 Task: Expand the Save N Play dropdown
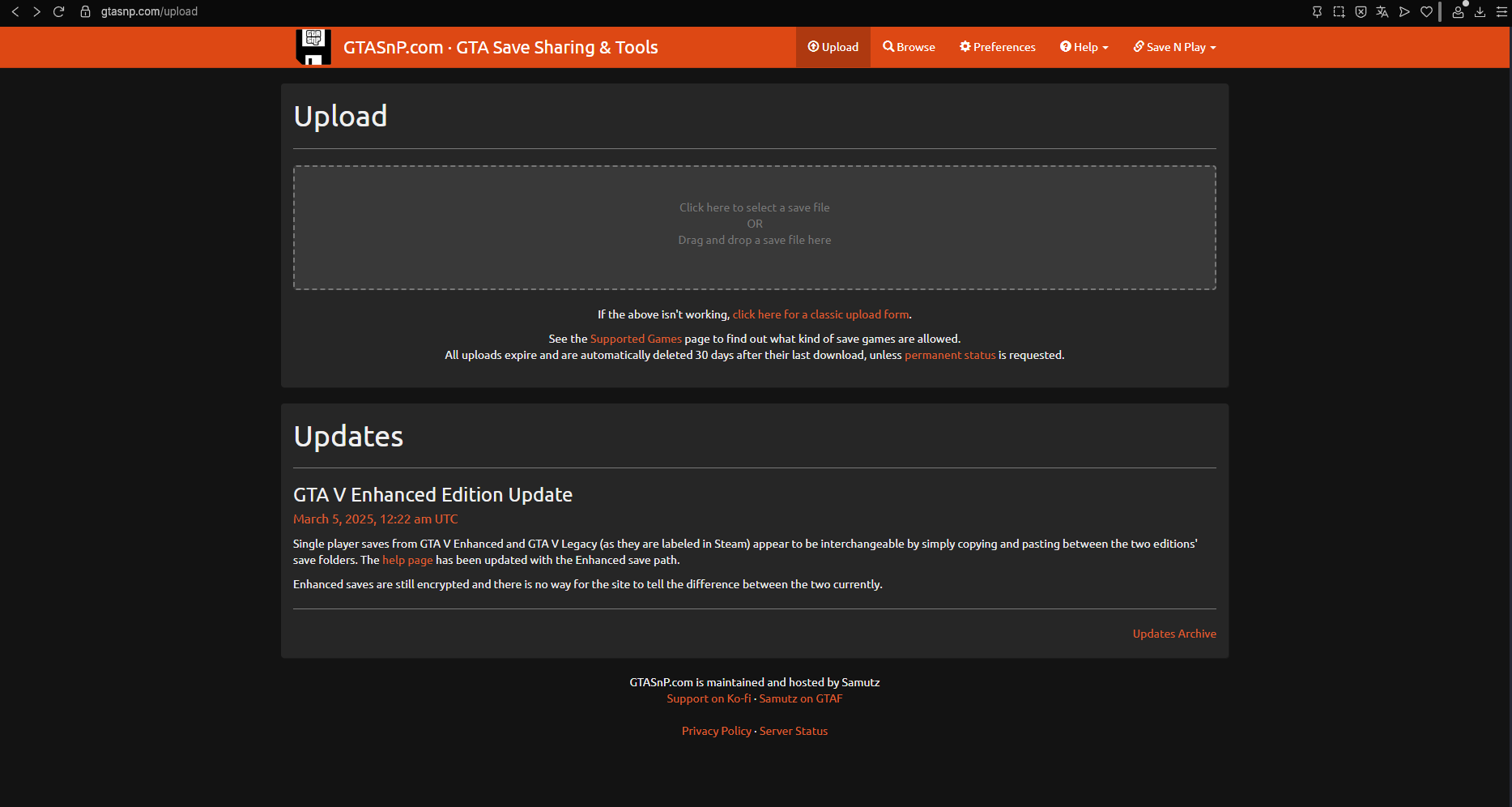click(x=1174, y=47)
